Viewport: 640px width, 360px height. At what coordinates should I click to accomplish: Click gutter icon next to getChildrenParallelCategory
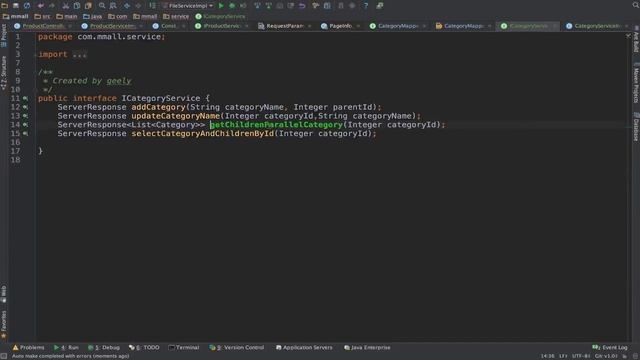point(26,125)
